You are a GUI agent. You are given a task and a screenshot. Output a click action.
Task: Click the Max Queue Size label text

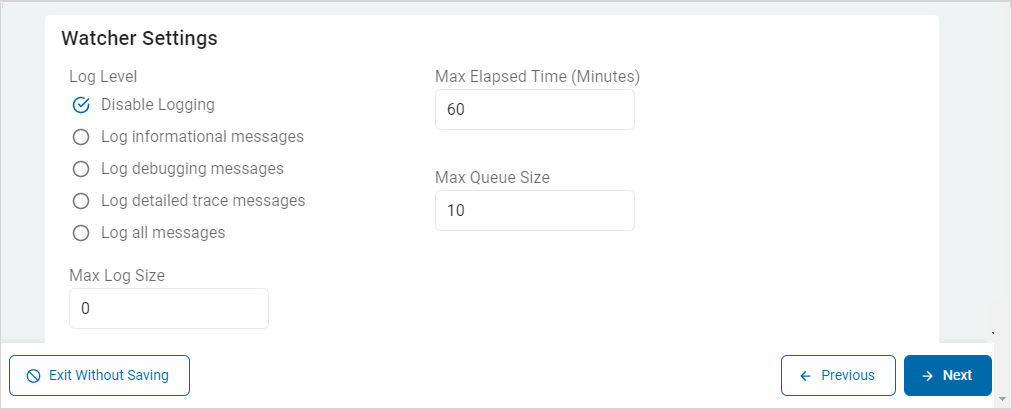pos(492,177)
